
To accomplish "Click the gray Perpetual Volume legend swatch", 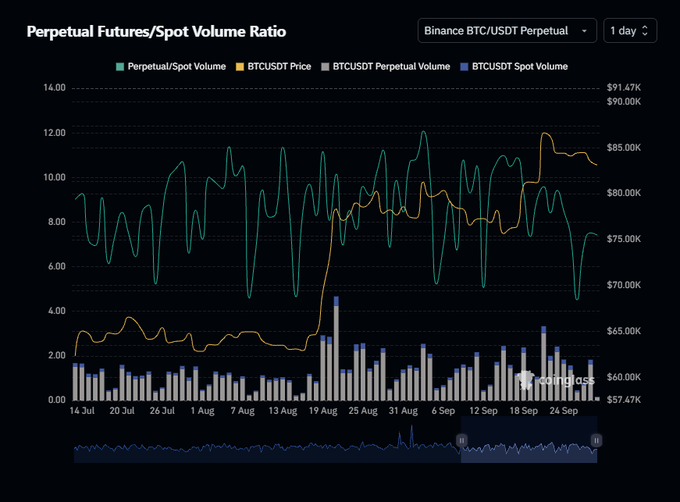I will (325, 67).
